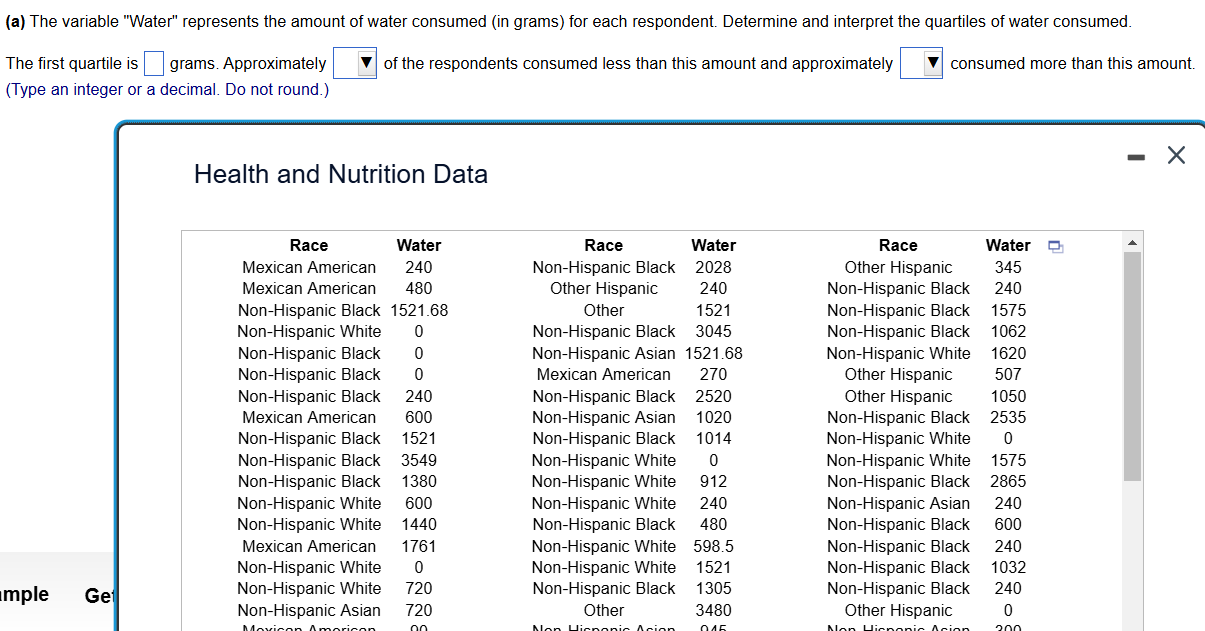Open the dropdown for respondents consuming less
The height and width of the screenshot is (631, 1205).
pyautogui.click(x=355, y=63)
